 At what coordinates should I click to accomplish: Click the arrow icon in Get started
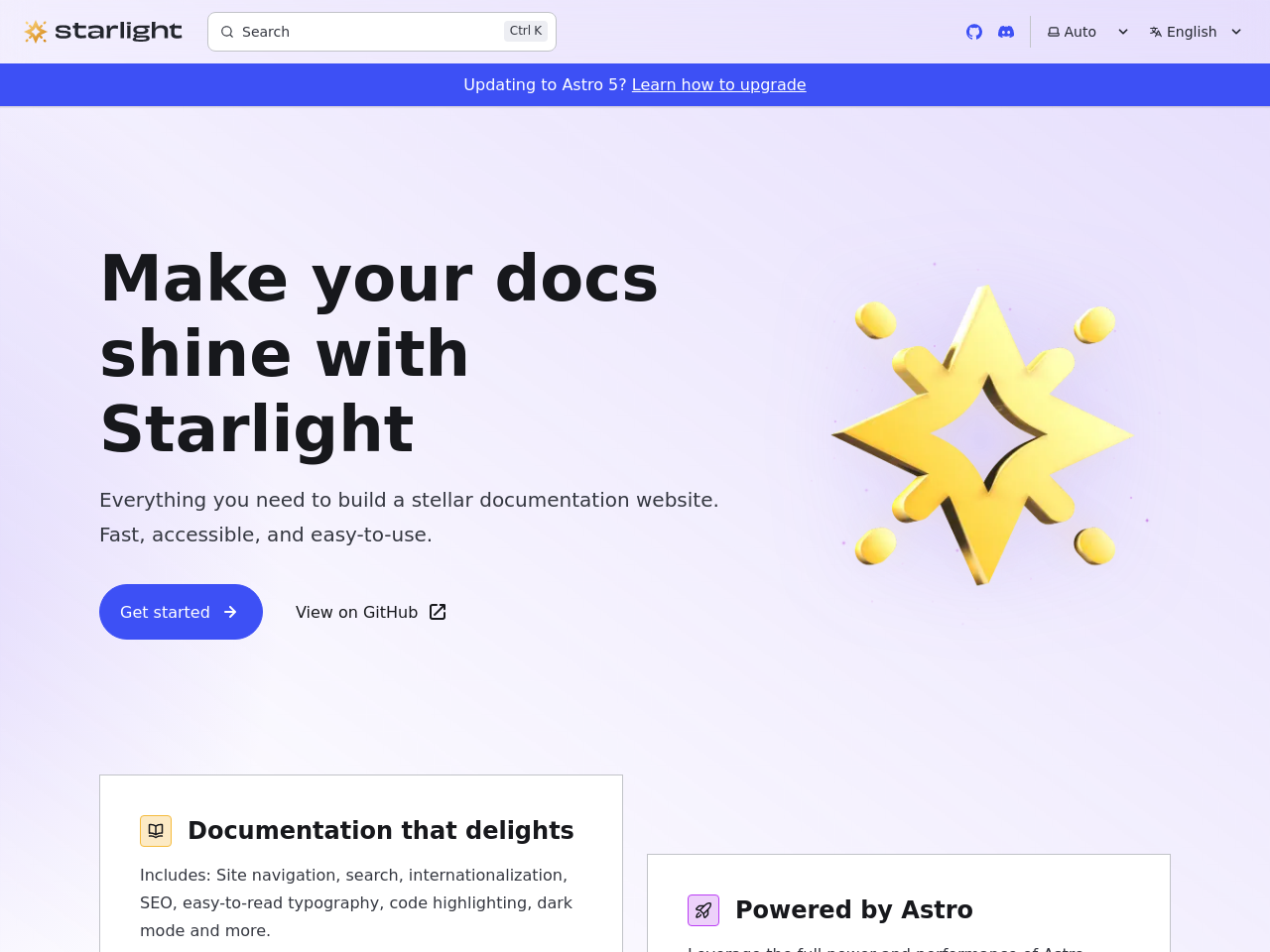230,612
